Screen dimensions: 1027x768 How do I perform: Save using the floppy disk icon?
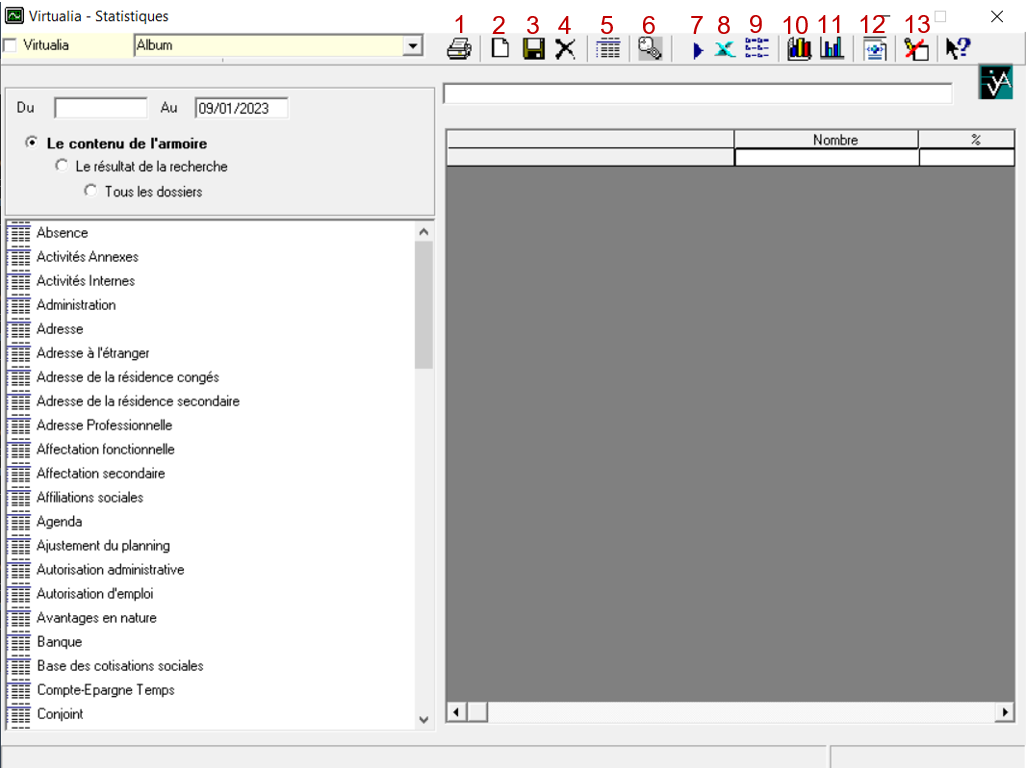coord(534,49)
